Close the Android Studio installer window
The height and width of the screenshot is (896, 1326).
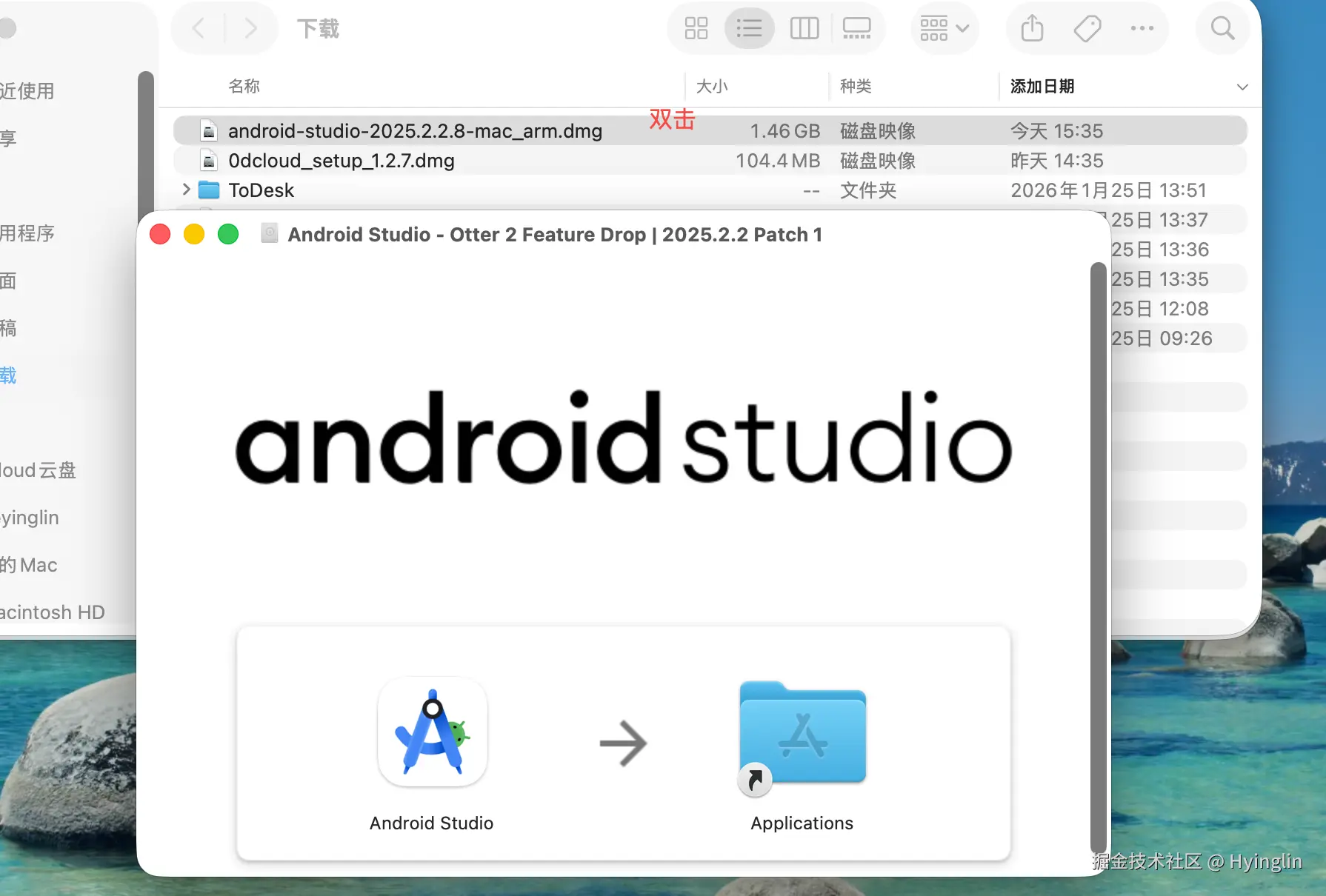(x=160, y=234)
